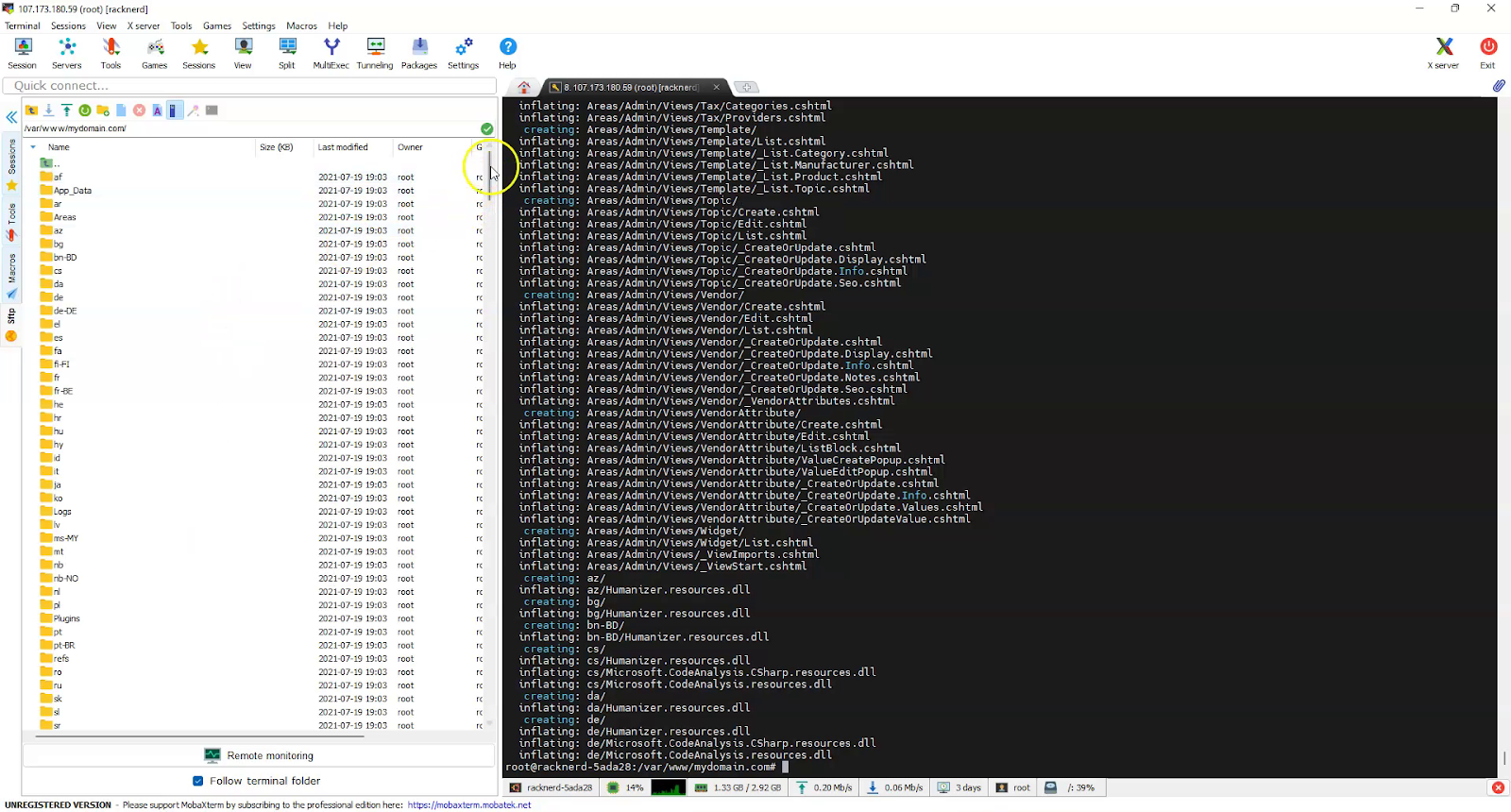Open the Macros menu
Viewport: 1511px width, 812px height.
click(x=301, y=25)
